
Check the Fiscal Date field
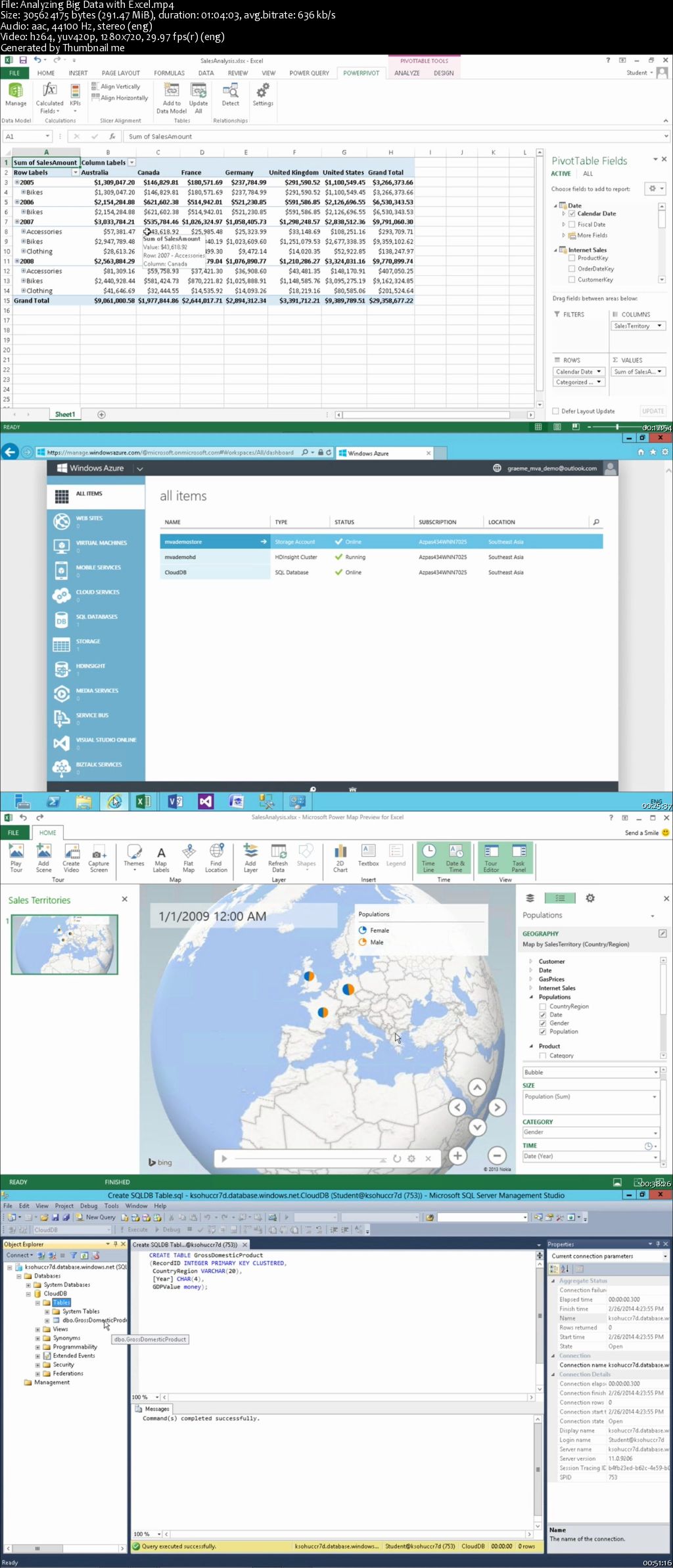coord(572,225)
